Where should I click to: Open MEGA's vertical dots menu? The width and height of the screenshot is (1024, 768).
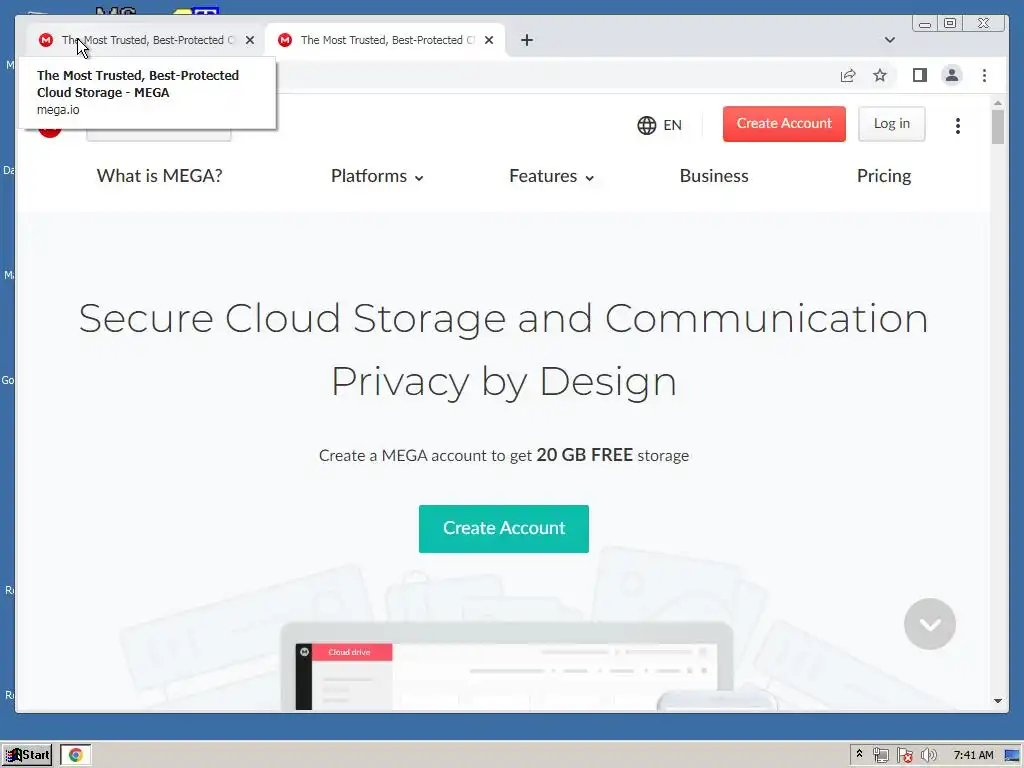957,125
